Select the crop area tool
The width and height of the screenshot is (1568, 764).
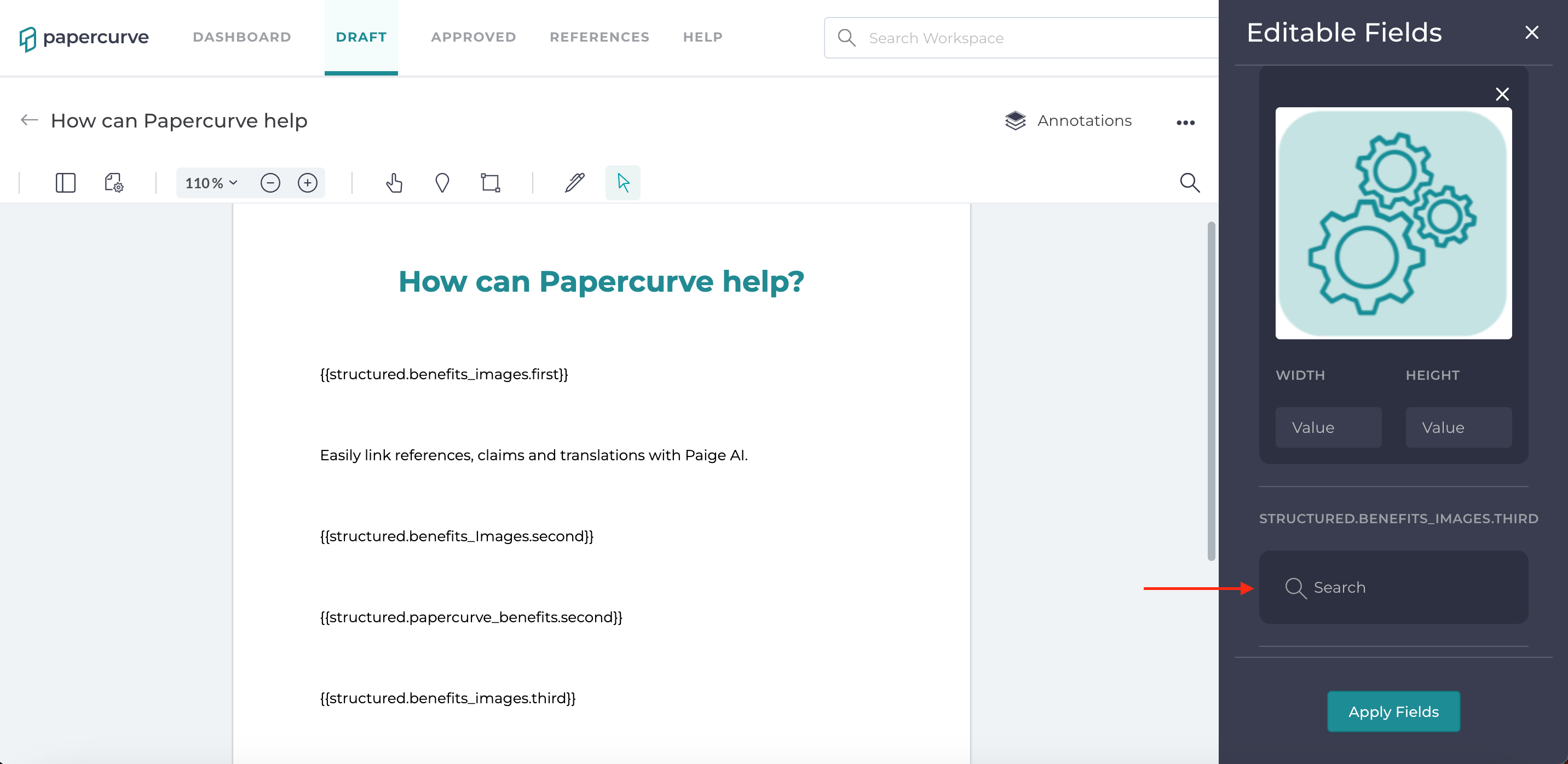coord(491,182)
